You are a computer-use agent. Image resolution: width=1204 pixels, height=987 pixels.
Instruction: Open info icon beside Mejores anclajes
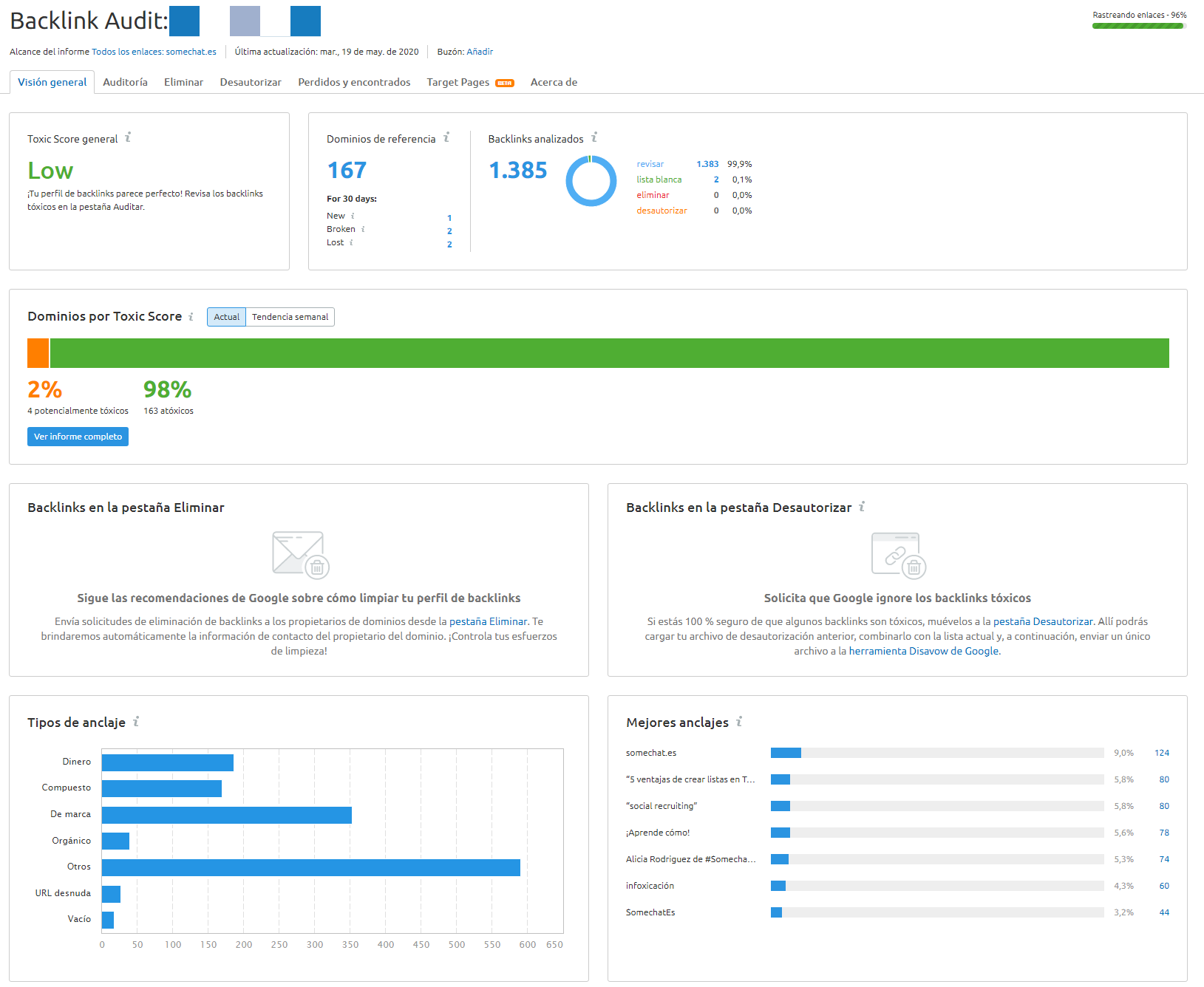[739, 722]
